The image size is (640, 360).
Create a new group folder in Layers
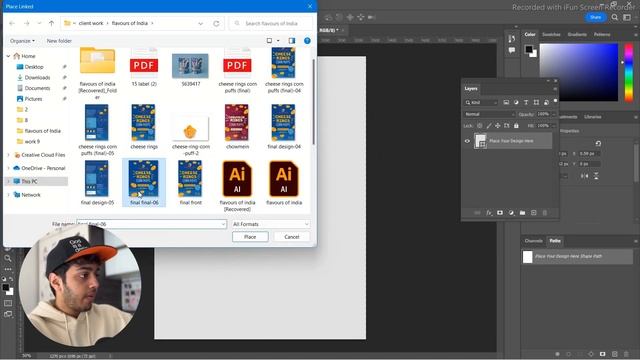[522, 213]
